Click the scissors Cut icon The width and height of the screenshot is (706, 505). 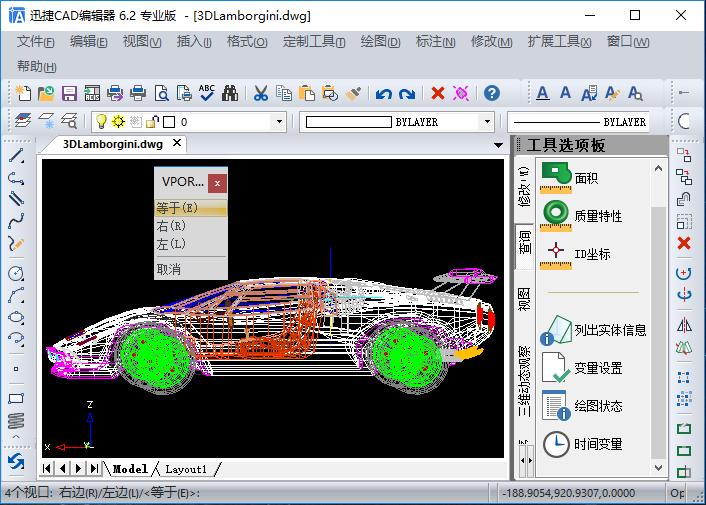tap(260, 93)
